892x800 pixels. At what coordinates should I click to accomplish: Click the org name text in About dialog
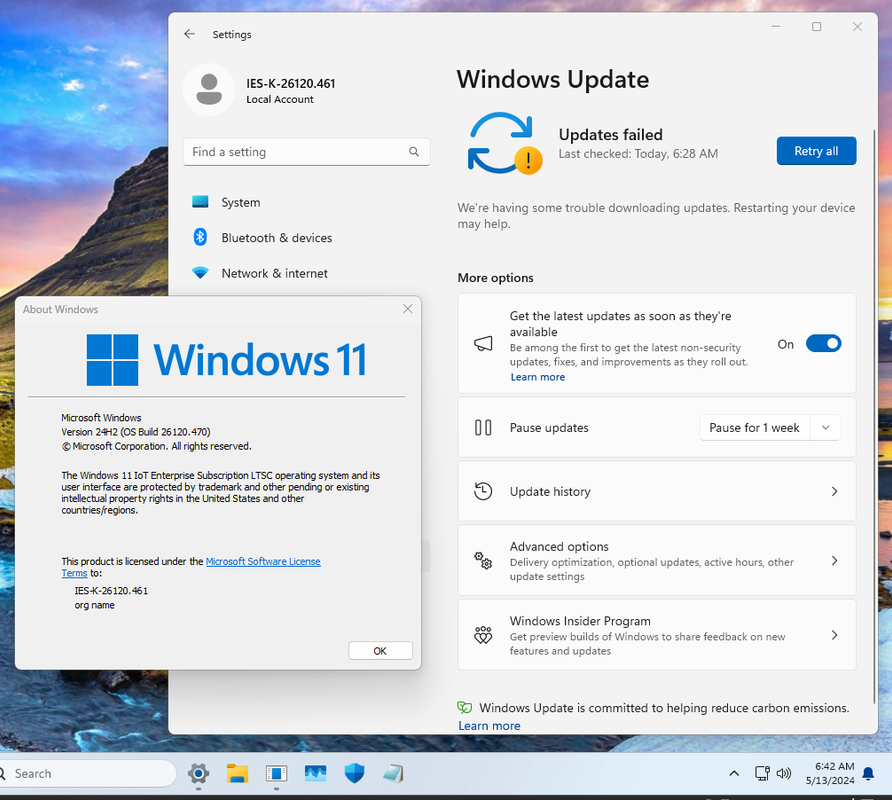coord(94,605)
